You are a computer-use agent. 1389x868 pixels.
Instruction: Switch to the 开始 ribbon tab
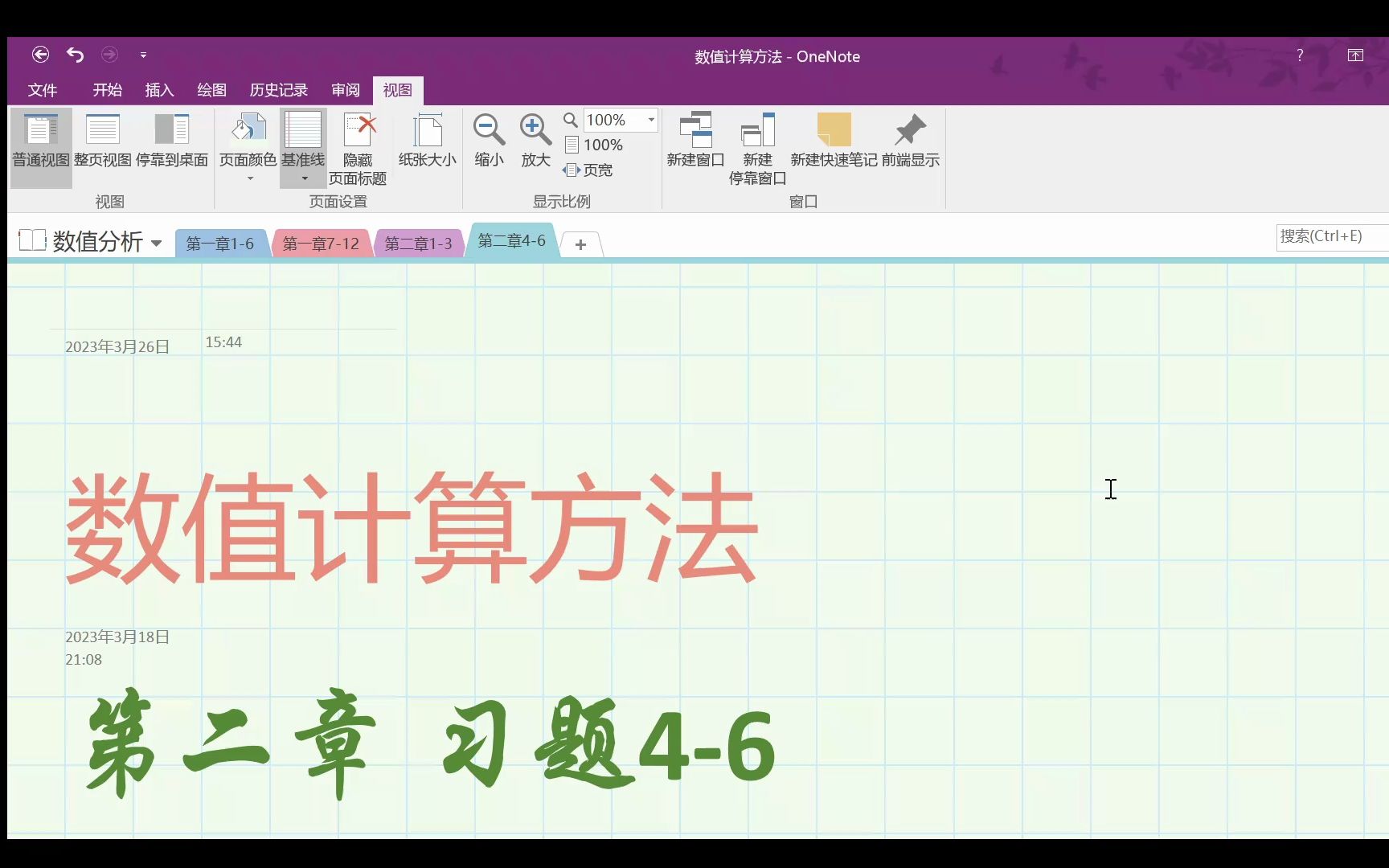point(107,90)
